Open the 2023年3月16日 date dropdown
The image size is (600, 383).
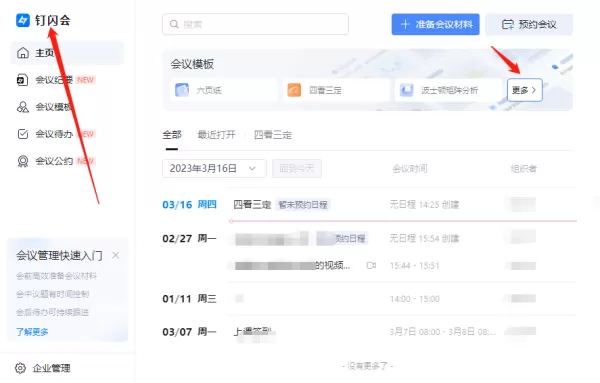click(x=214, y=168)
